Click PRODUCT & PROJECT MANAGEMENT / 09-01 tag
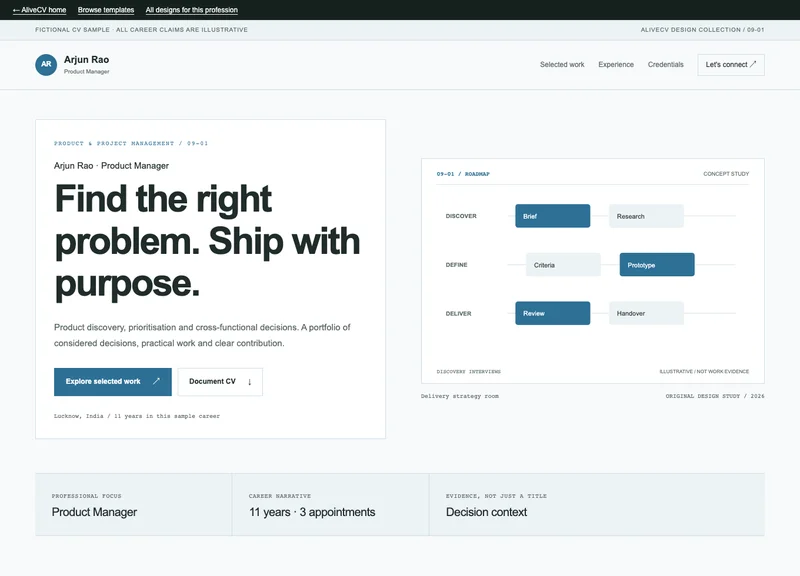This screenshot has width=800, height=576. (131, 143)
